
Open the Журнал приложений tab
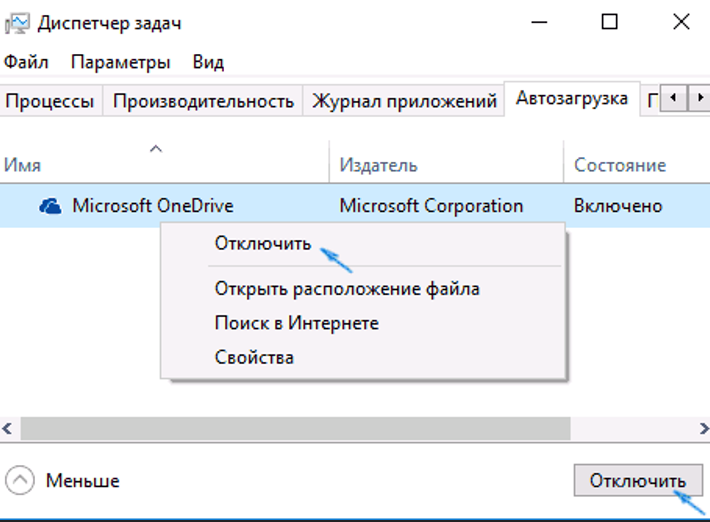click(404, 101)
